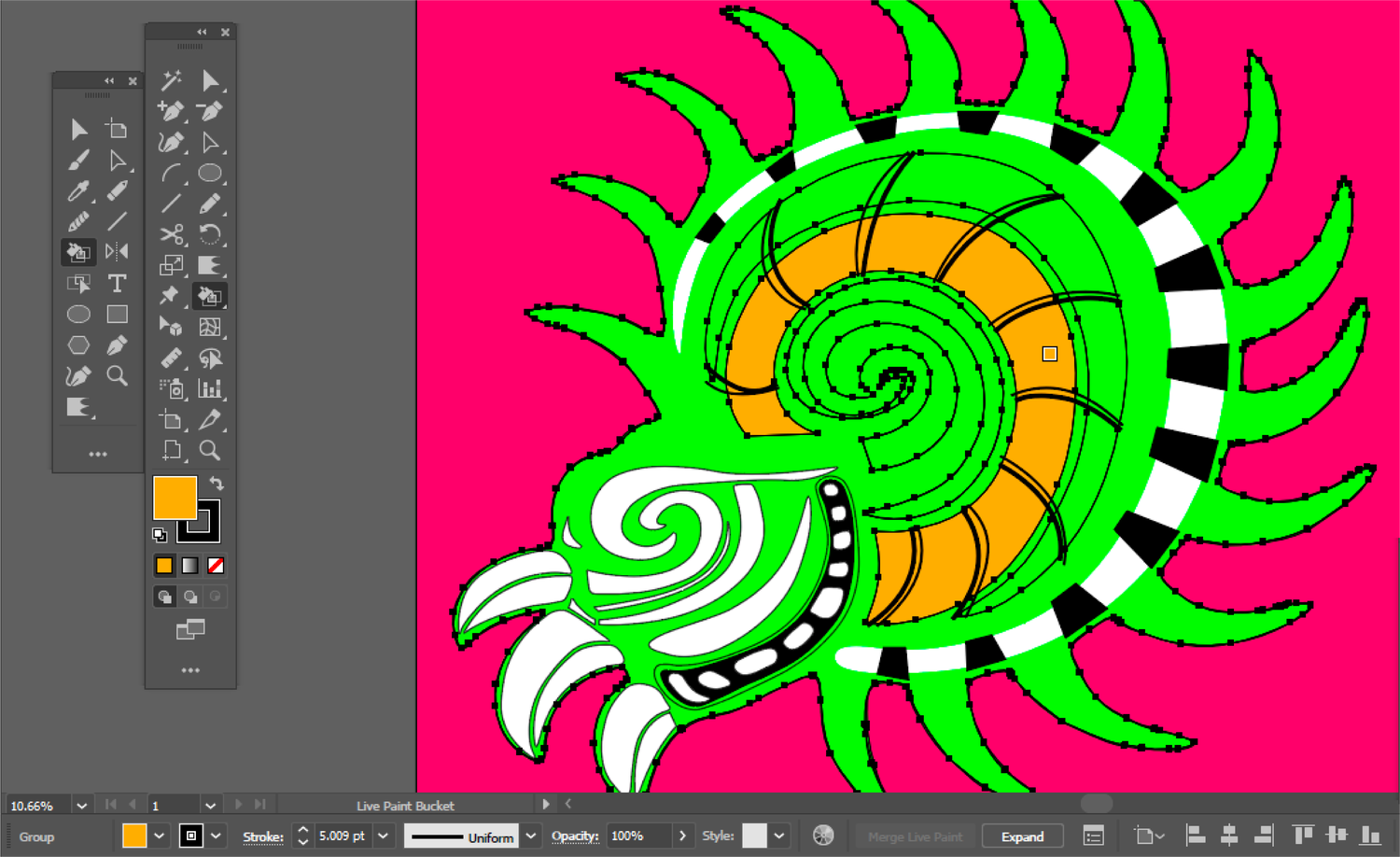Screen dimensions: 1400x857
Task: Select the Eraser tool
Action: (x=118, y=190)
